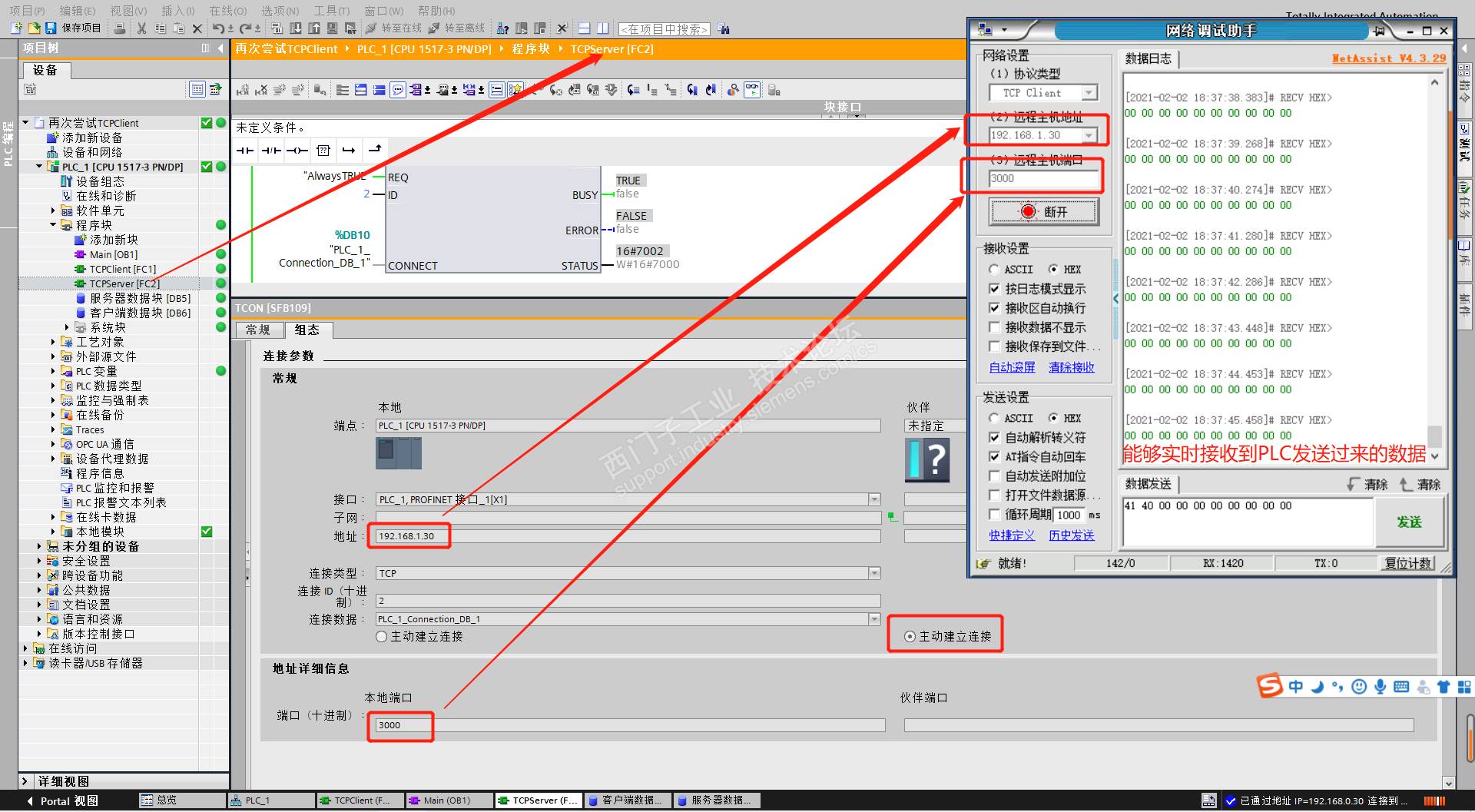Expand the 未分组的设备 tree node
The width and height of the screenshot is (1475, 812).
tap(40, 546)
